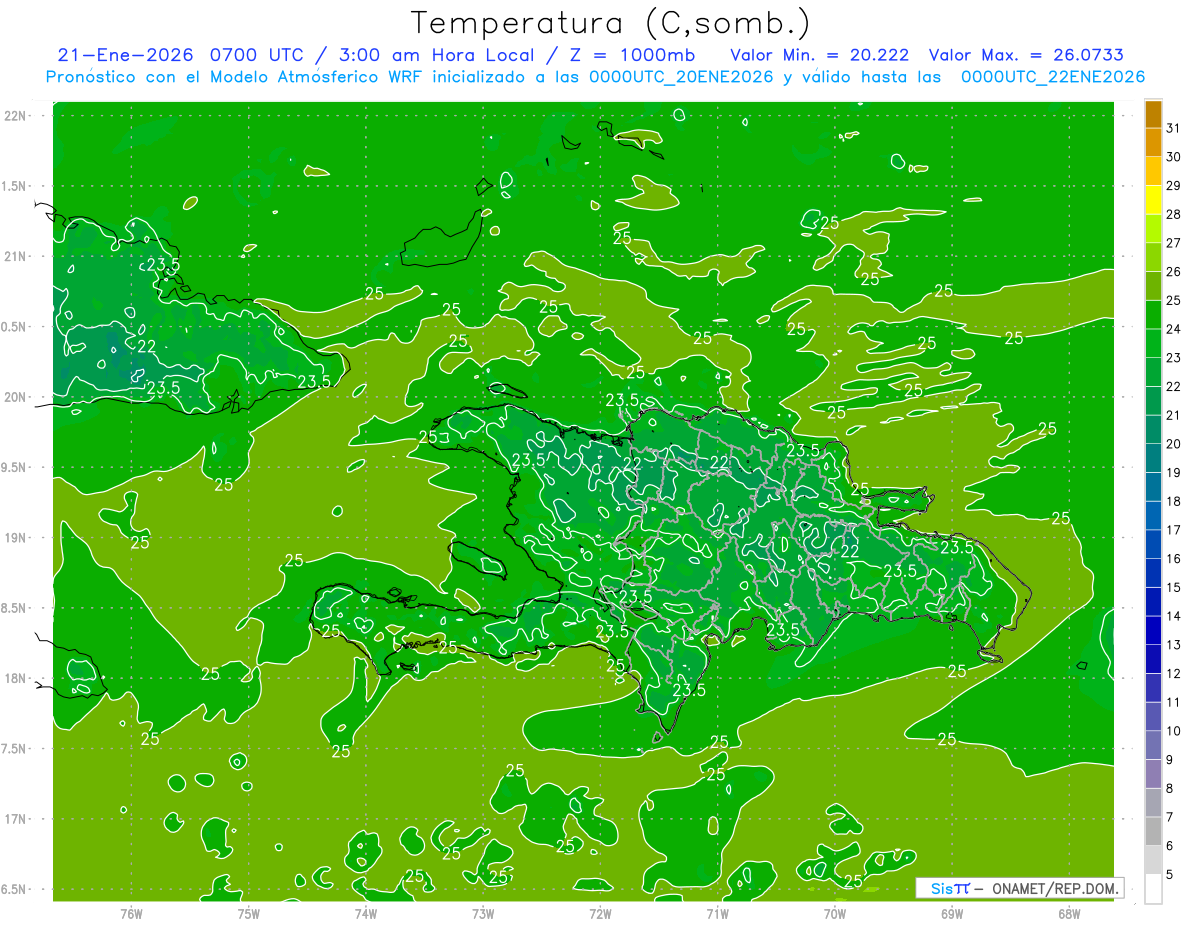Click the "17N" latitude axis label
Screen dimensions: 1200x927
click(17, 819)
